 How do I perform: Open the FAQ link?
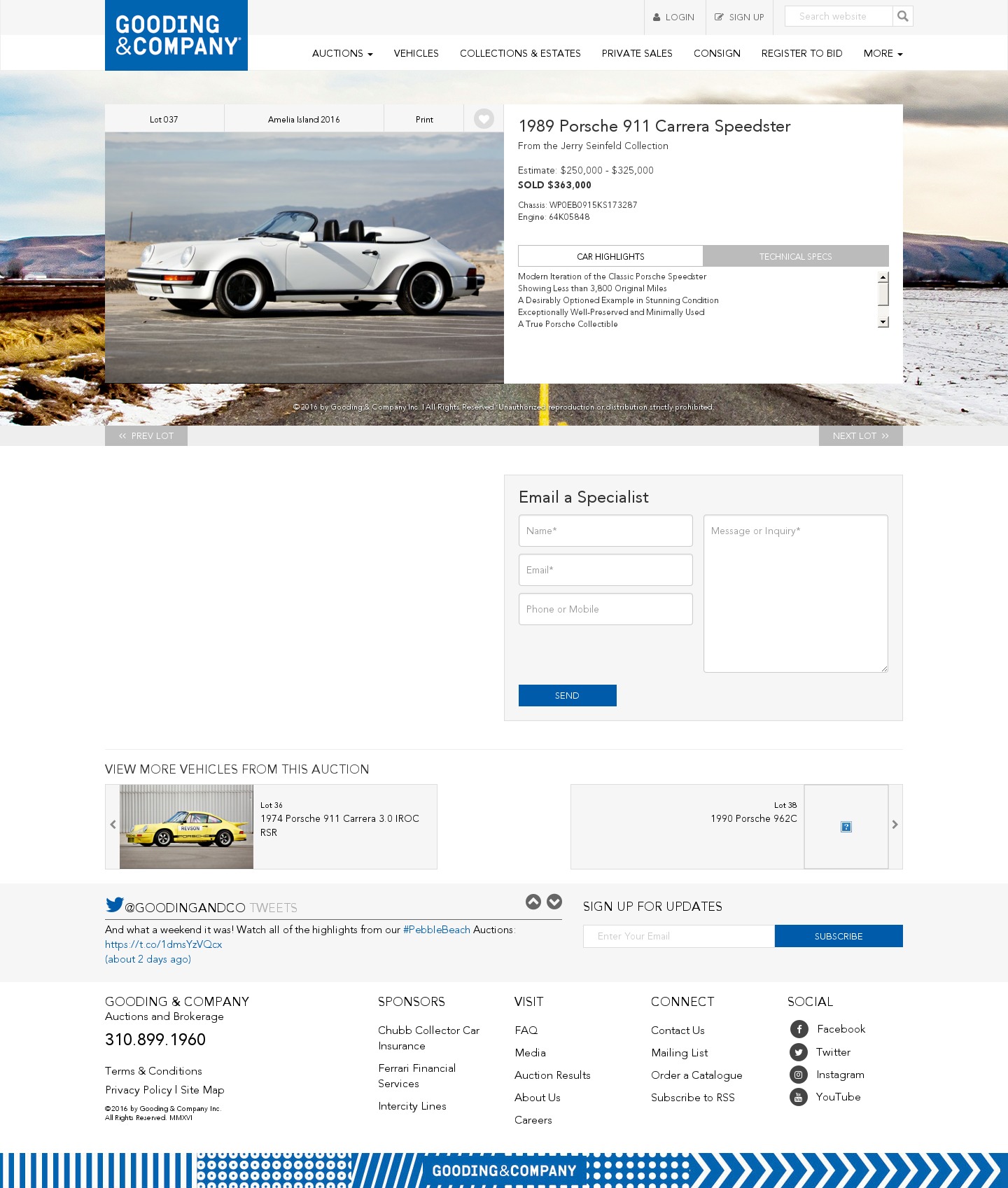[526, 1030]
